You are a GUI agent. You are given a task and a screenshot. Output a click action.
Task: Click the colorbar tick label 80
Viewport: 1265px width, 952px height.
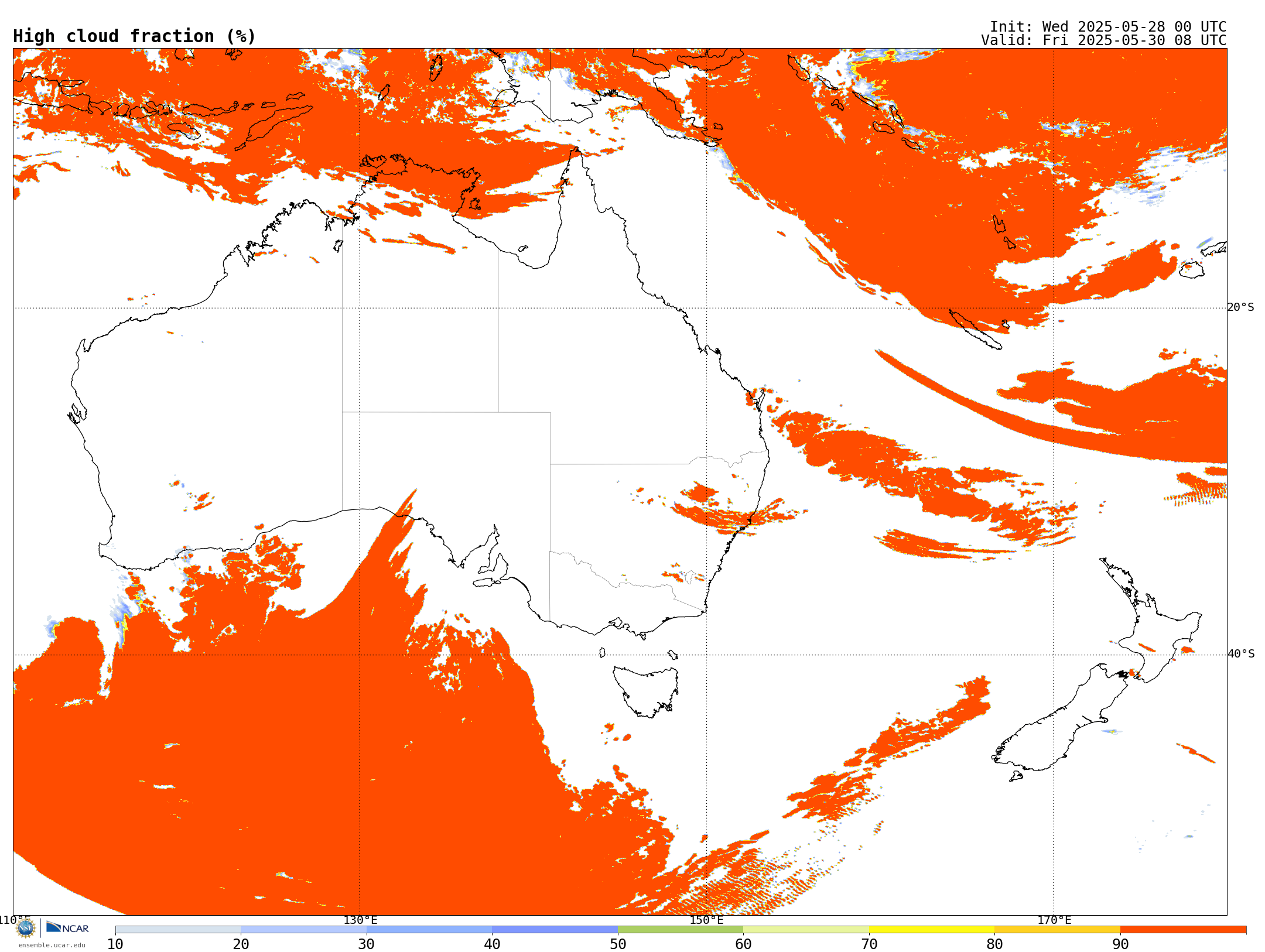(994, 944)
